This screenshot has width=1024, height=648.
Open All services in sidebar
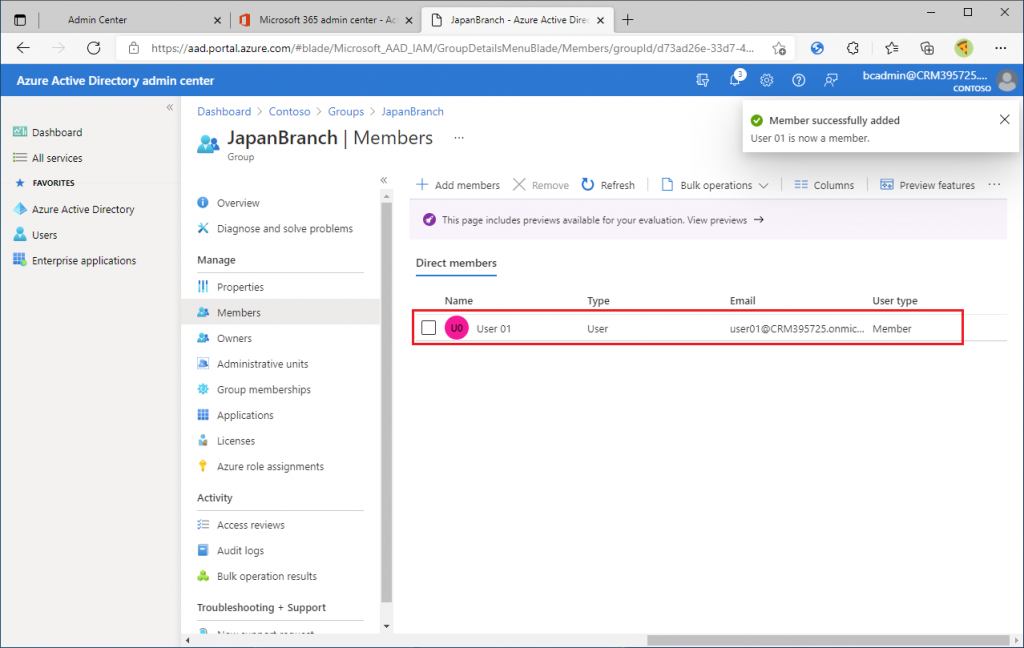click(57, 158)
